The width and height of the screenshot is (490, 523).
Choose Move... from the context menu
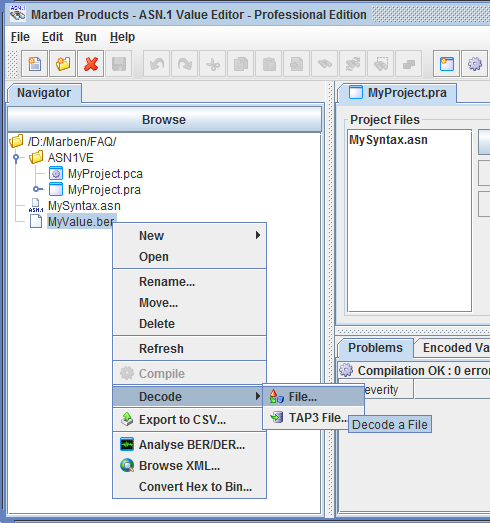[189, 303]
